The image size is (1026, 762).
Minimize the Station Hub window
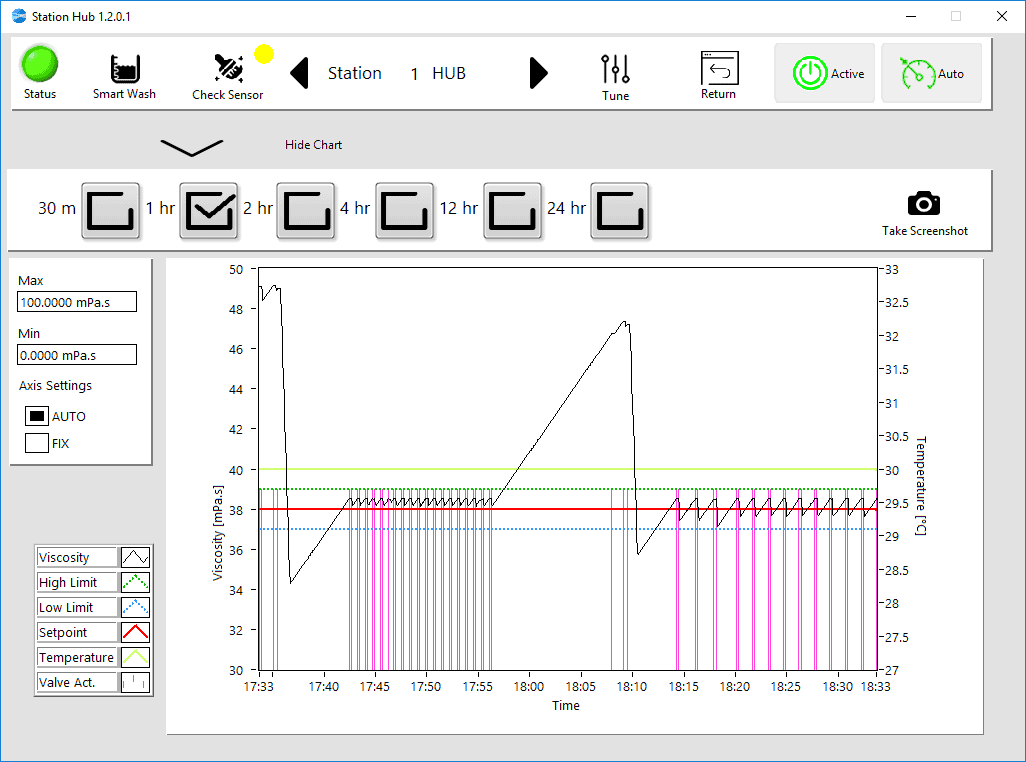point(911,16)
